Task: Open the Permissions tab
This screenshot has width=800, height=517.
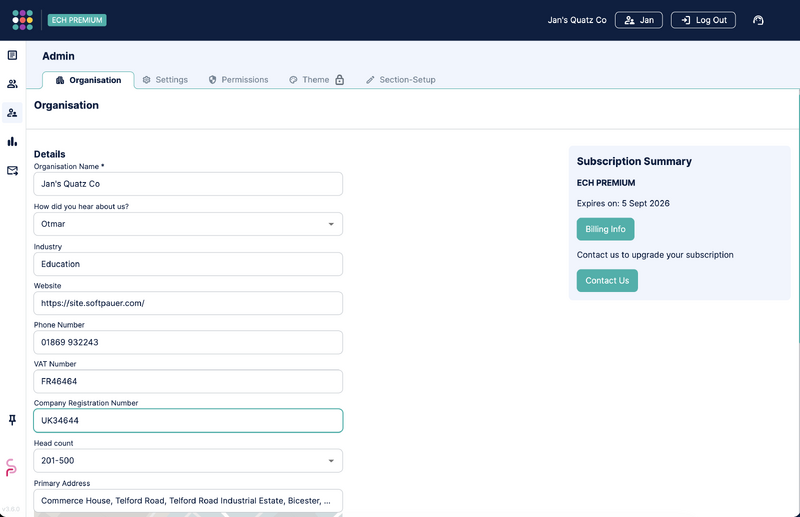Action: click(x=238, y=80)
